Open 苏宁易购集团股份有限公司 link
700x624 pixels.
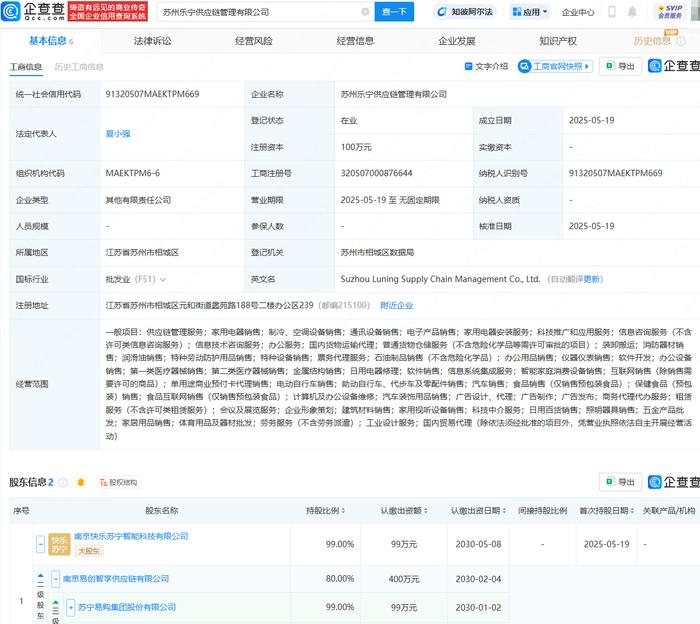(x=127, y=607)
